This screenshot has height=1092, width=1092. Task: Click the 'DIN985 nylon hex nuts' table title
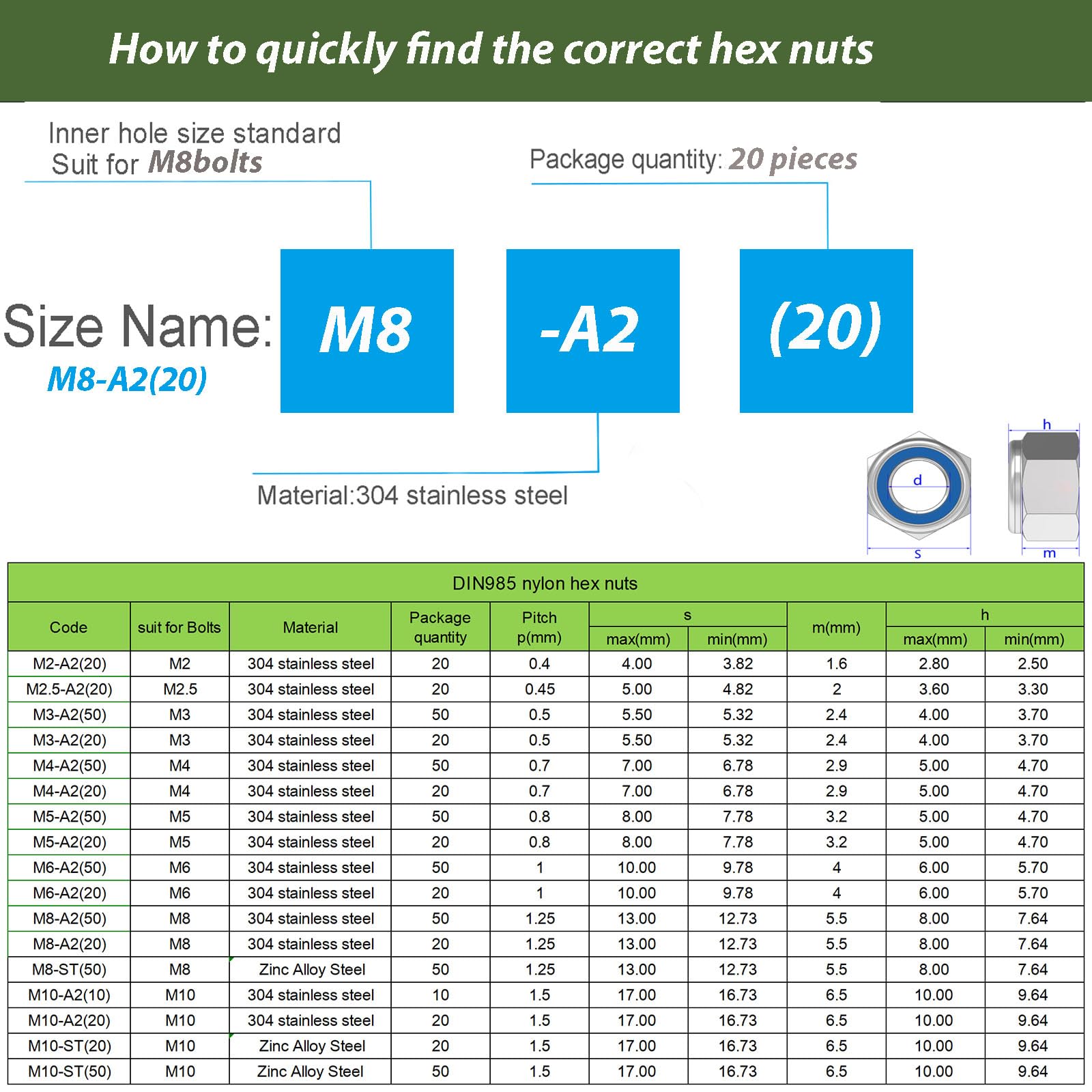tap(545, 584)
